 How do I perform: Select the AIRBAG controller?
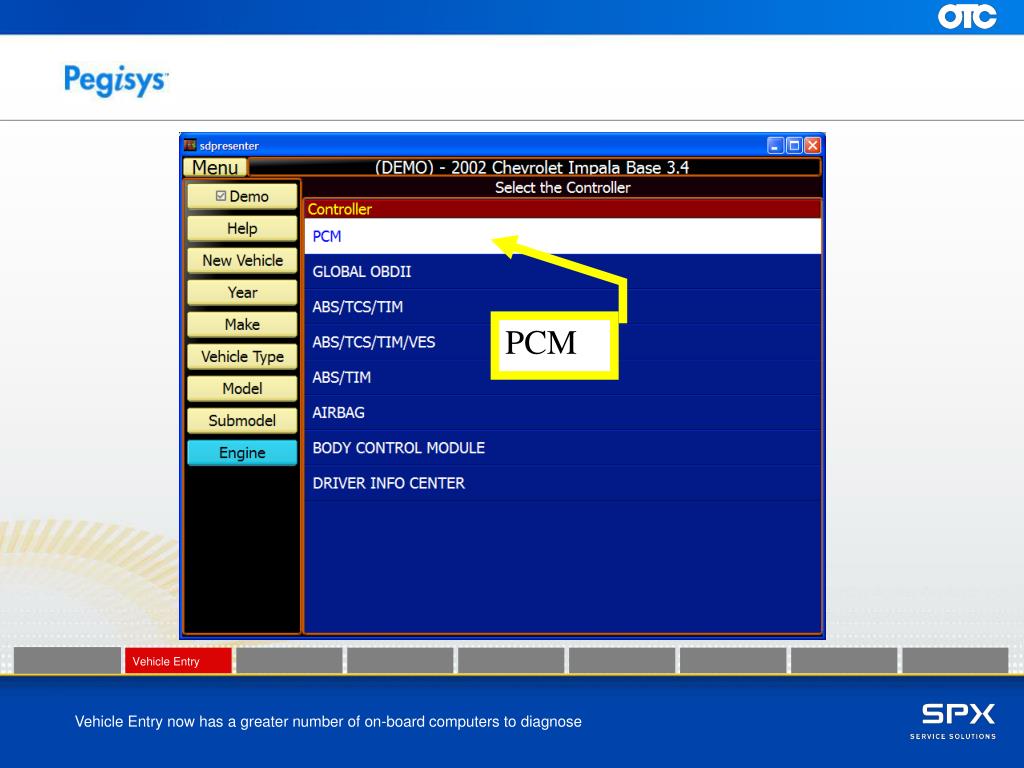[x=562, y=413]
